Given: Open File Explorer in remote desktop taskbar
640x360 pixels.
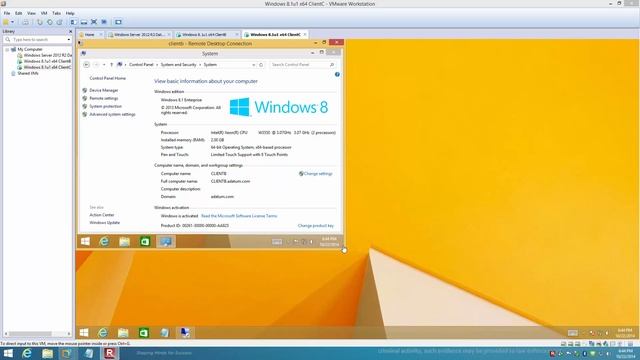Looking at the screenshot, I should (124, 241).
